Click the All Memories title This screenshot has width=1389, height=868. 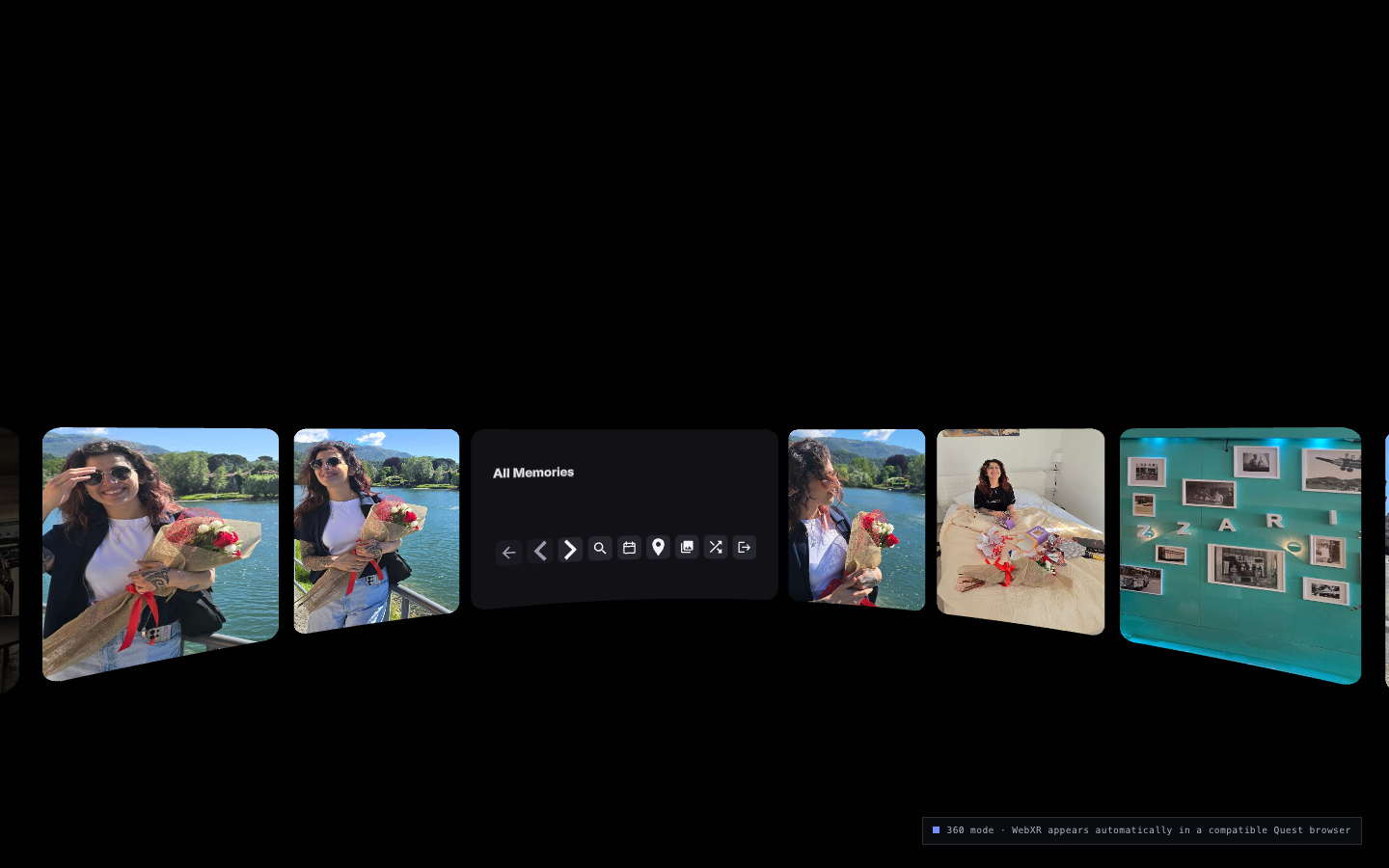(x=533, y=473)
